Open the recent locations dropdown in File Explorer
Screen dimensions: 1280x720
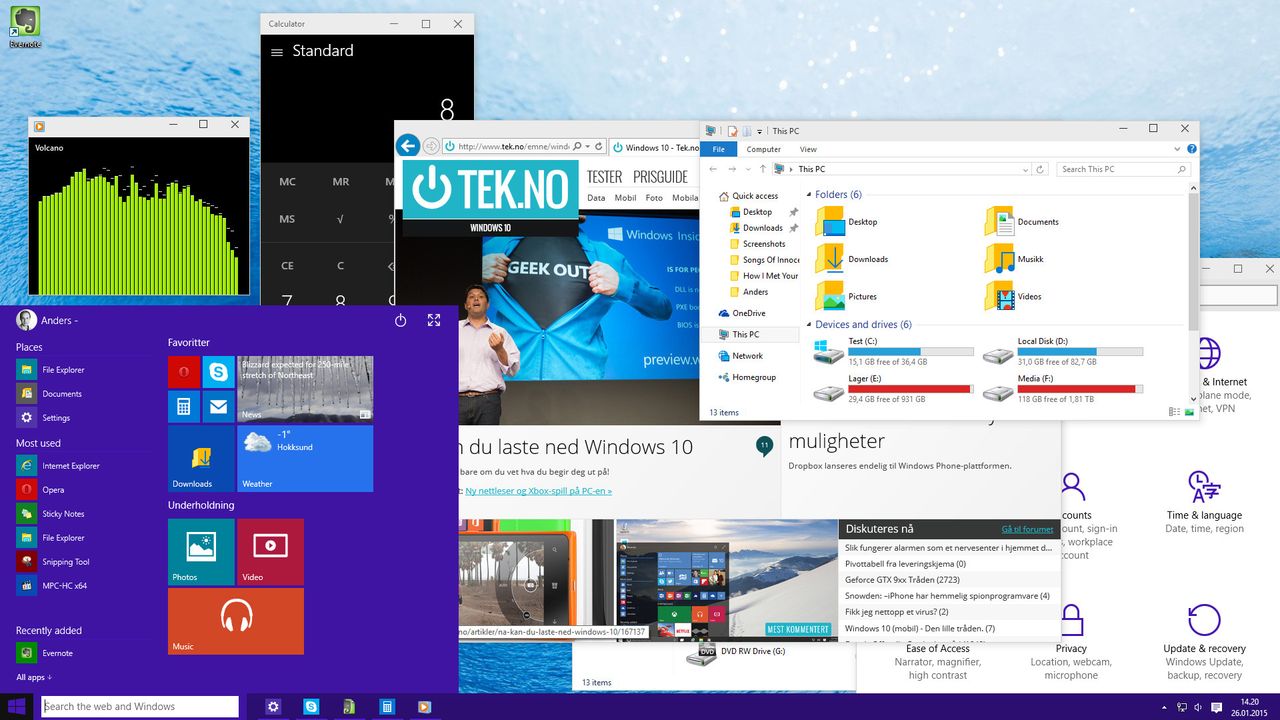click(x=746, y=169)
